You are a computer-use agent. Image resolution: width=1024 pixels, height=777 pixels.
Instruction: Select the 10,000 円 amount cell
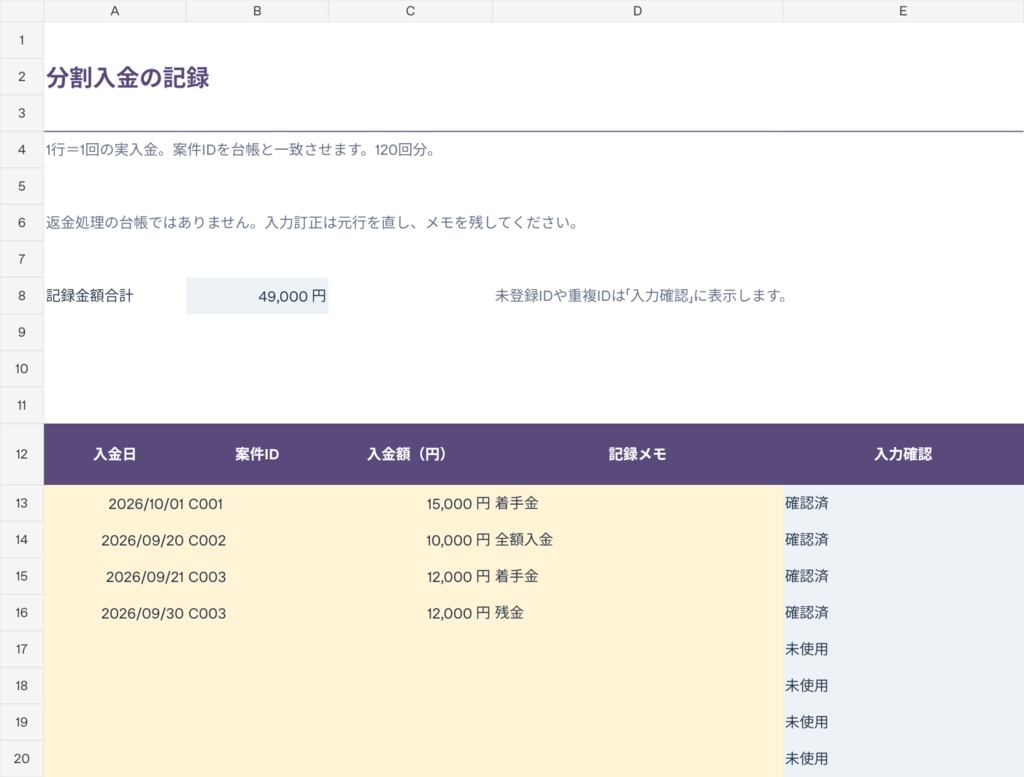pyautogui.click(x=410, y=540)
